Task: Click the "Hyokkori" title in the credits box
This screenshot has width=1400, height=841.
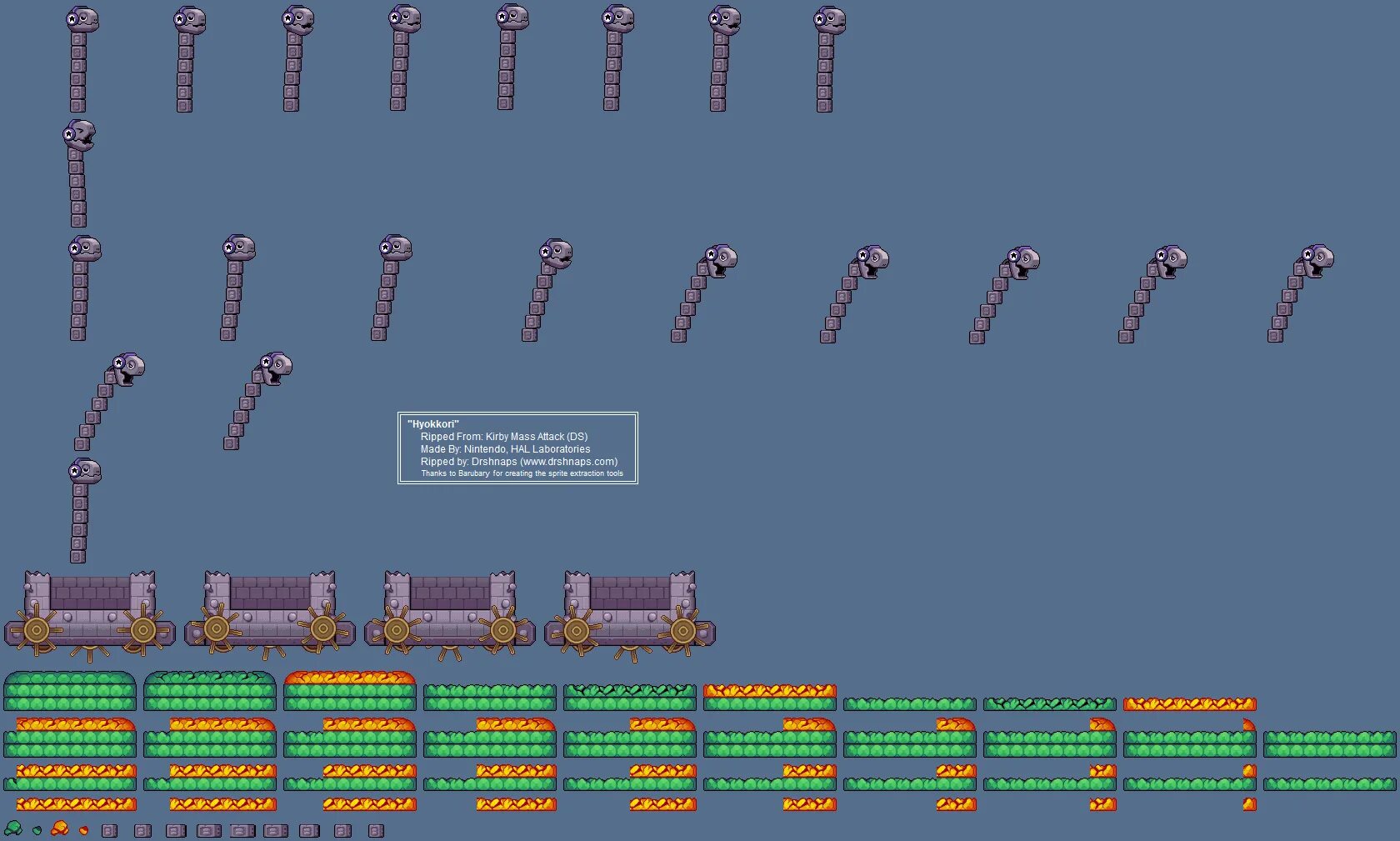Action: coord(433,424)
